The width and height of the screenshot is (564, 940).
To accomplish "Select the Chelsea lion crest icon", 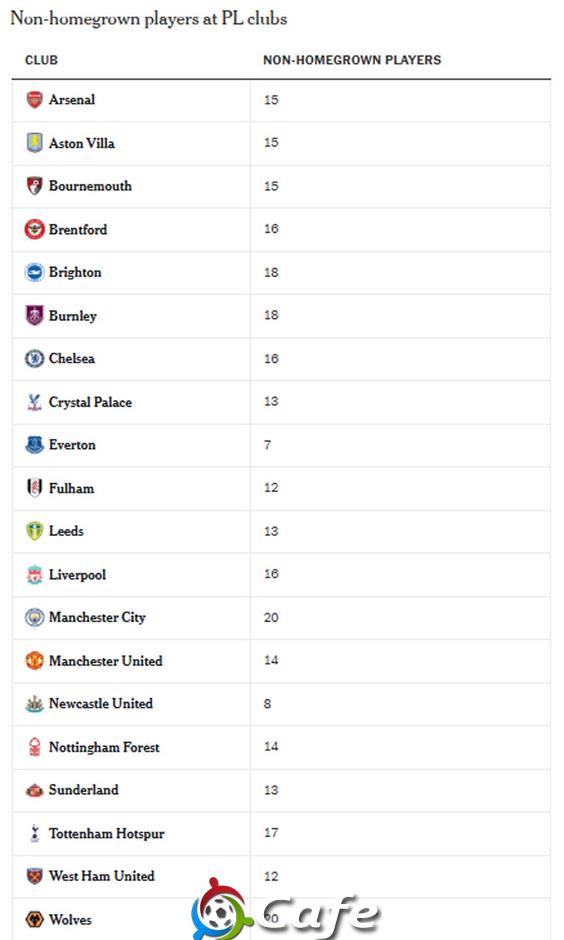I will click(35, 358).
